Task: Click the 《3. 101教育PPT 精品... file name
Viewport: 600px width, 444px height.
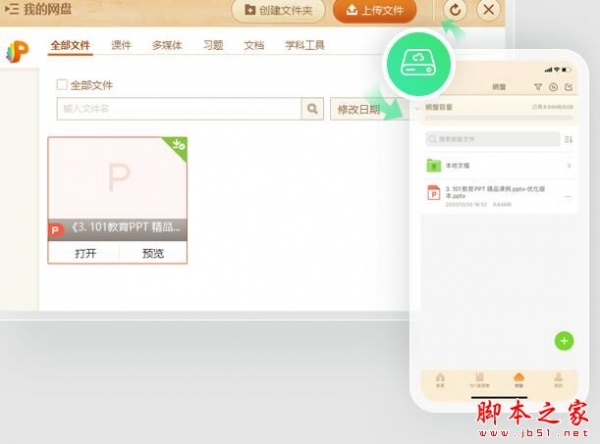Action: pyautogui.click(x=126, y=227)
